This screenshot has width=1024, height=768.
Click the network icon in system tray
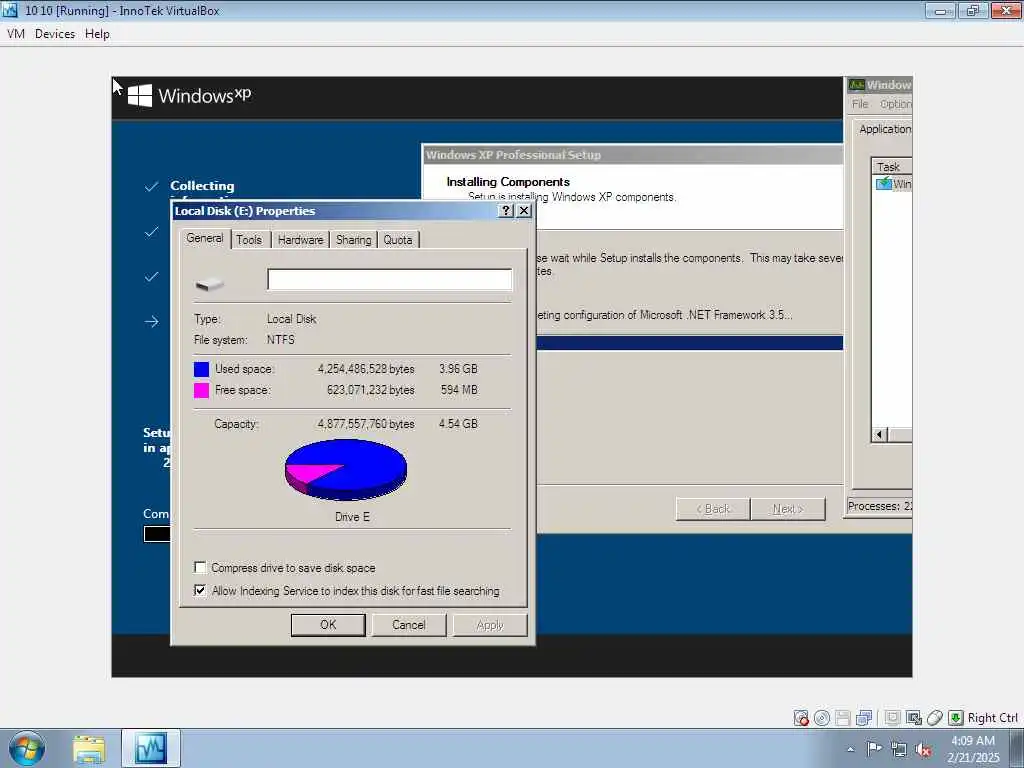899,750
